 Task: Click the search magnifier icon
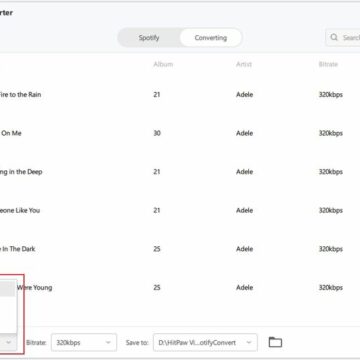pos(334,37)
